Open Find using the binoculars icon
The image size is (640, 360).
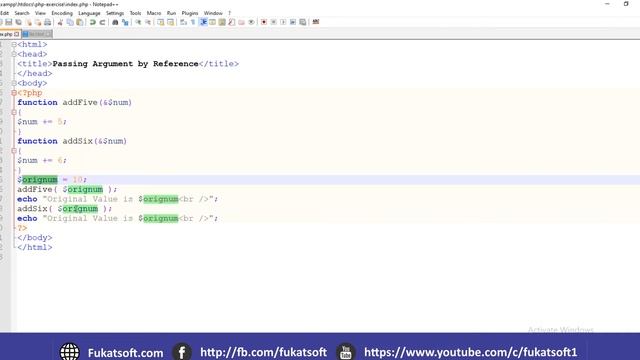pyautogui.click(x=115, y=22)
